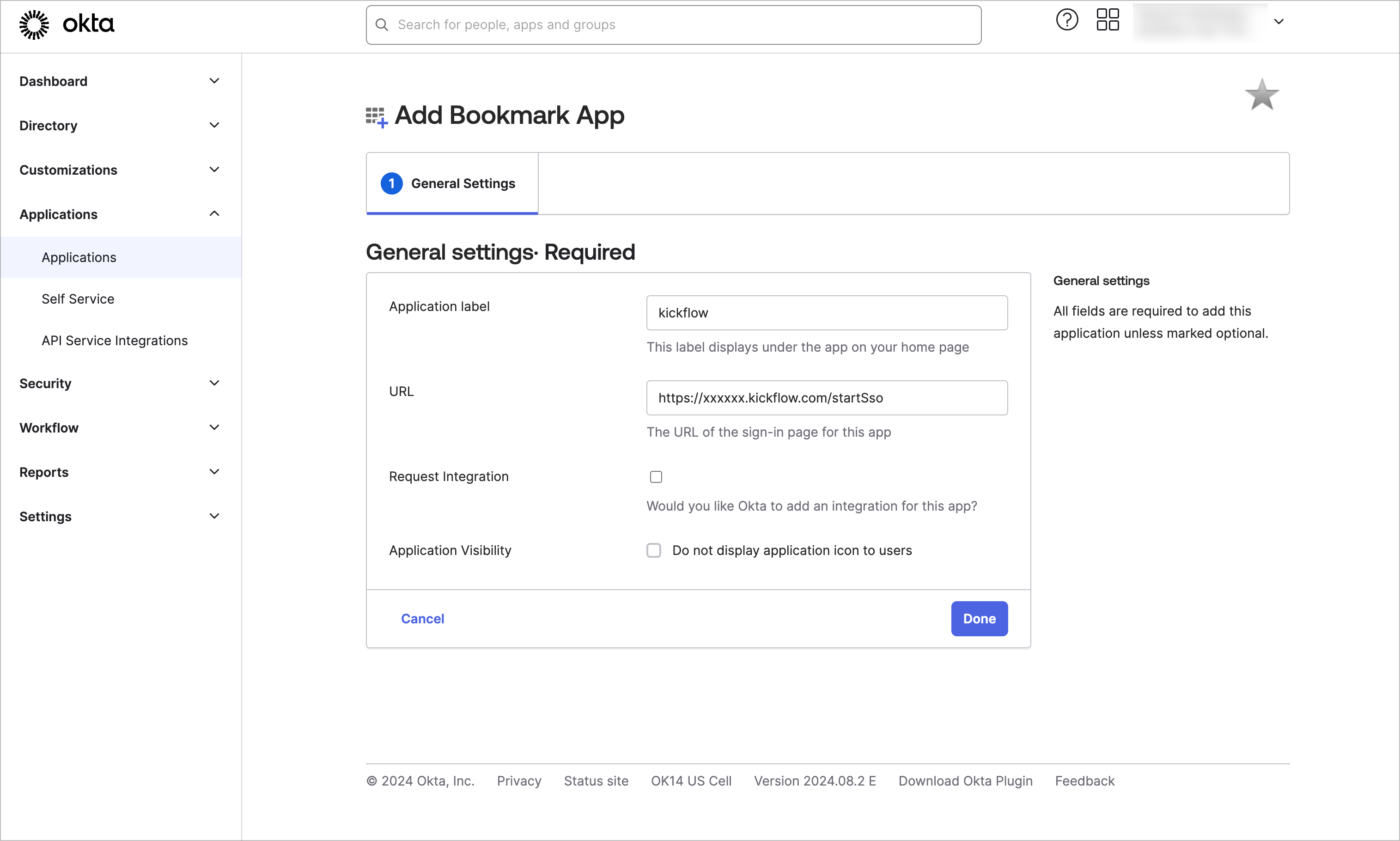The height and width of the screenshot is (841, 1400).
Task: Expand the Directory section chevron
Action: 214,125
